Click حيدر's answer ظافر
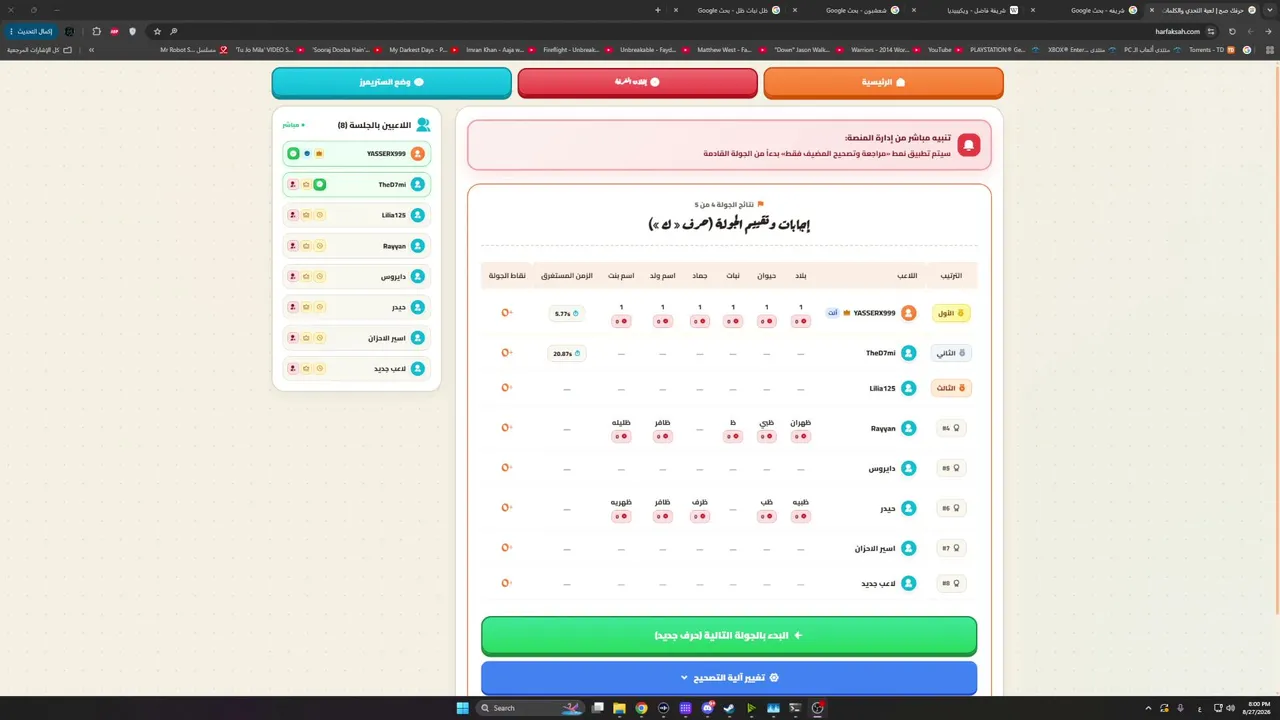Screen dimensions: 1280x720 662,502
